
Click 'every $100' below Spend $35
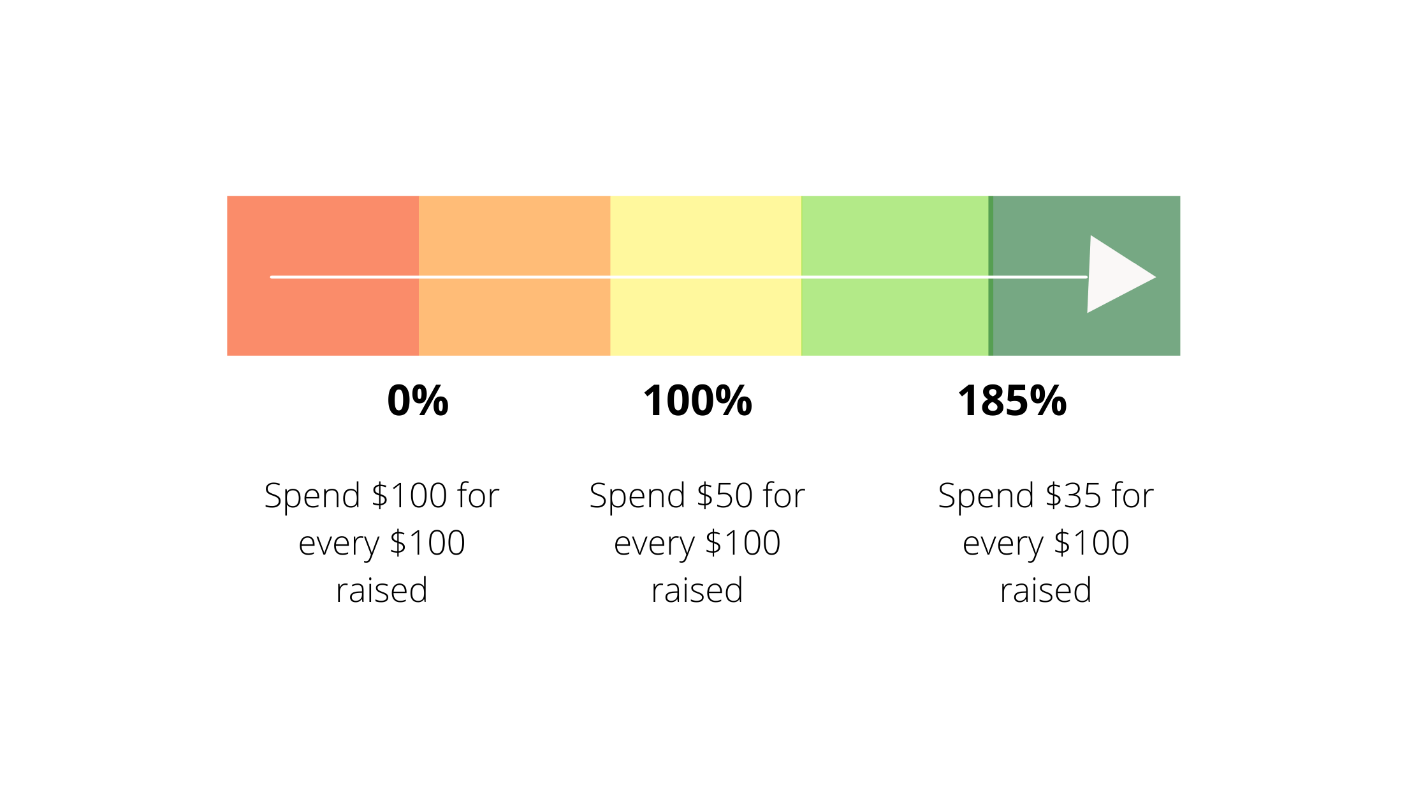(1046, 544)
